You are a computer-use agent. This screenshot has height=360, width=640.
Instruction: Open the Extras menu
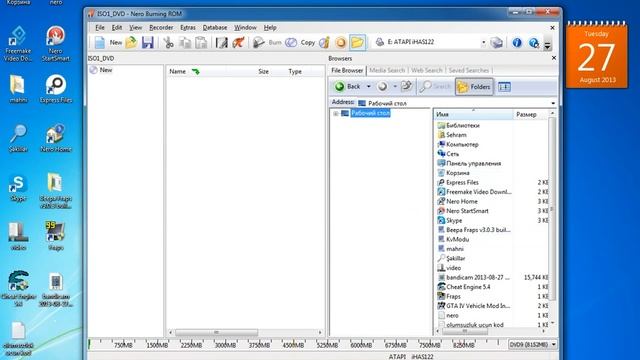(x=188, y=27)
